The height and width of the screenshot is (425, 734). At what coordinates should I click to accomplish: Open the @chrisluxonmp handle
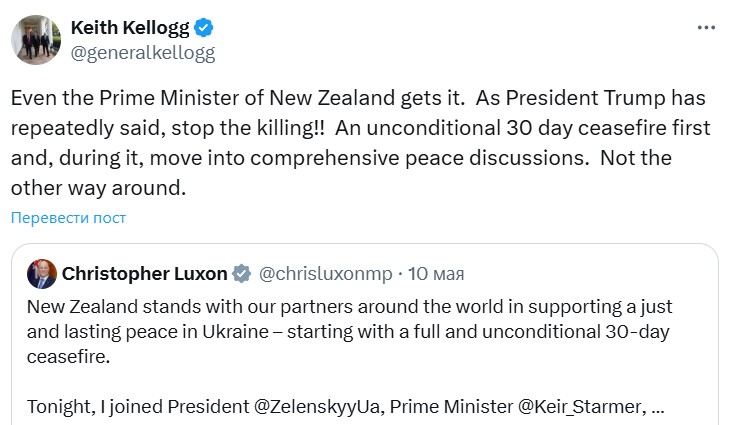[x=324, y=274]
